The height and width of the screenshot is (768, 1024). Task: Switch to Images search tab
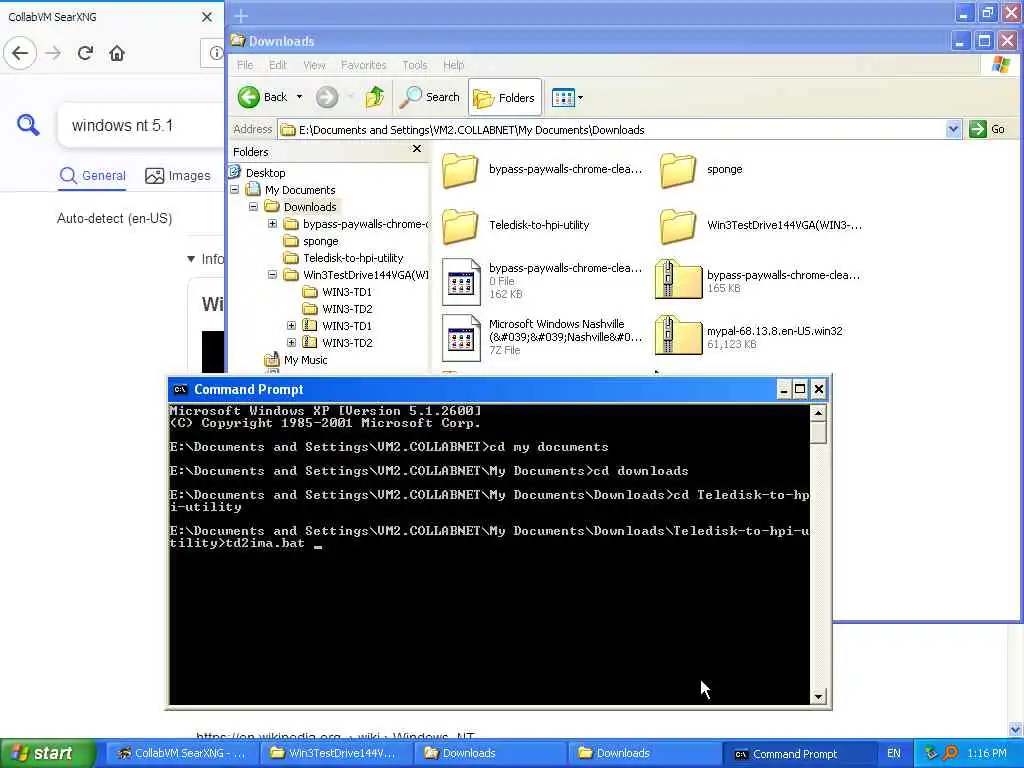tap(178, 176)
